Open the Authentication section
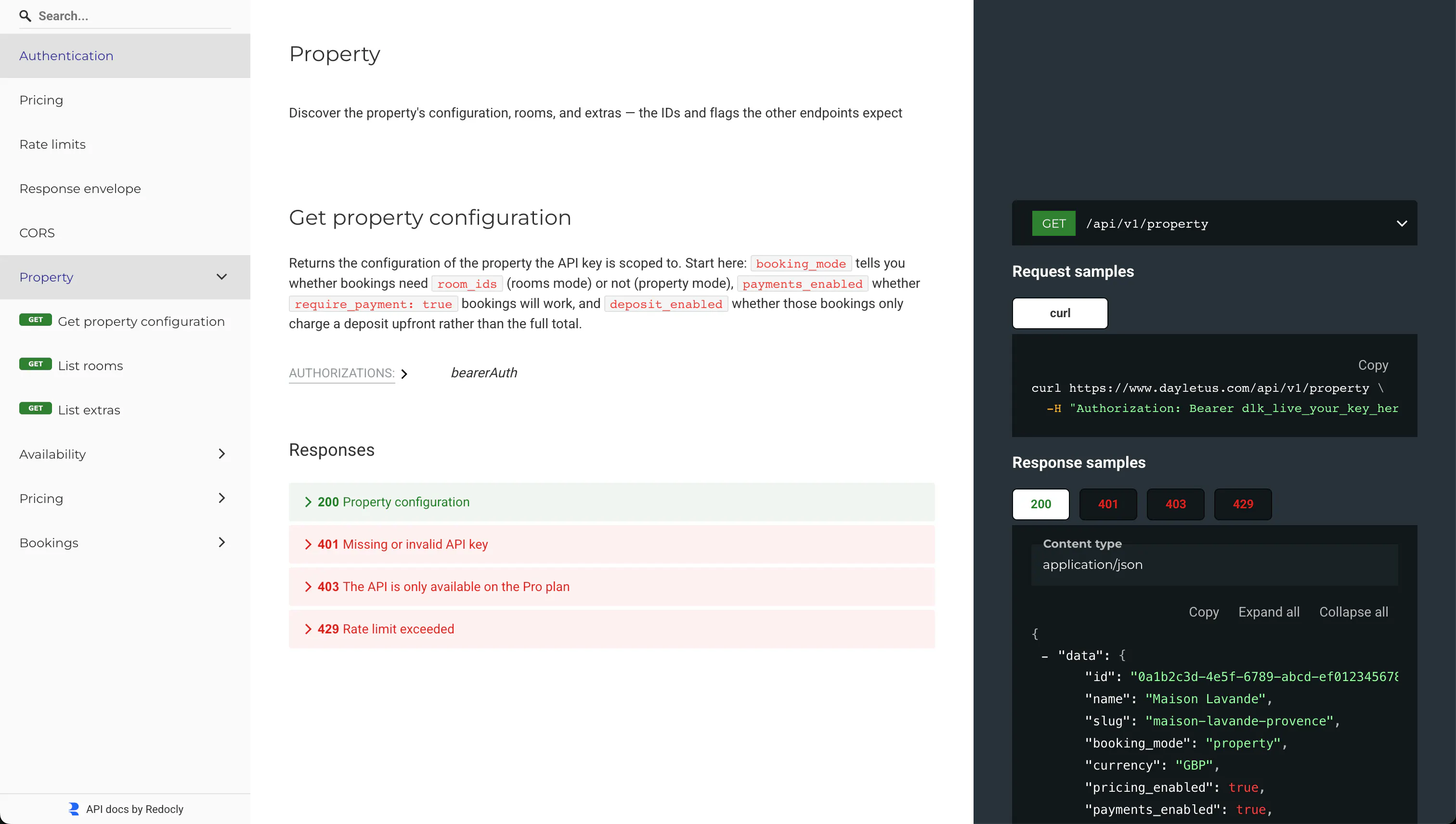The height and width of the screenshot is (824, 1456). click(x=125, y=55)
